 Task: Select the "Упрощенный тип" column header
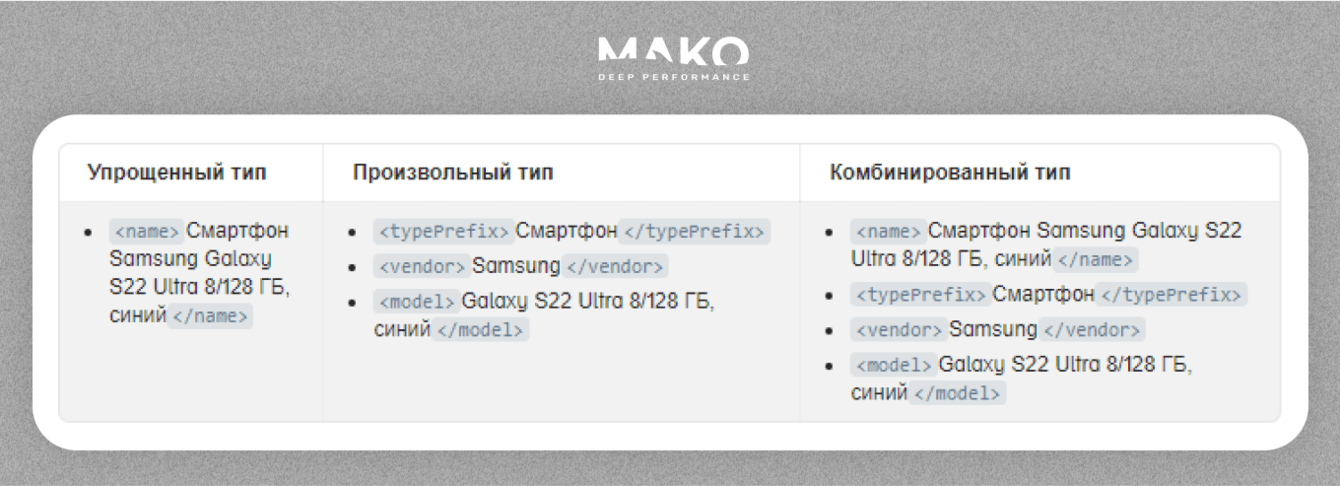(177, 172)
